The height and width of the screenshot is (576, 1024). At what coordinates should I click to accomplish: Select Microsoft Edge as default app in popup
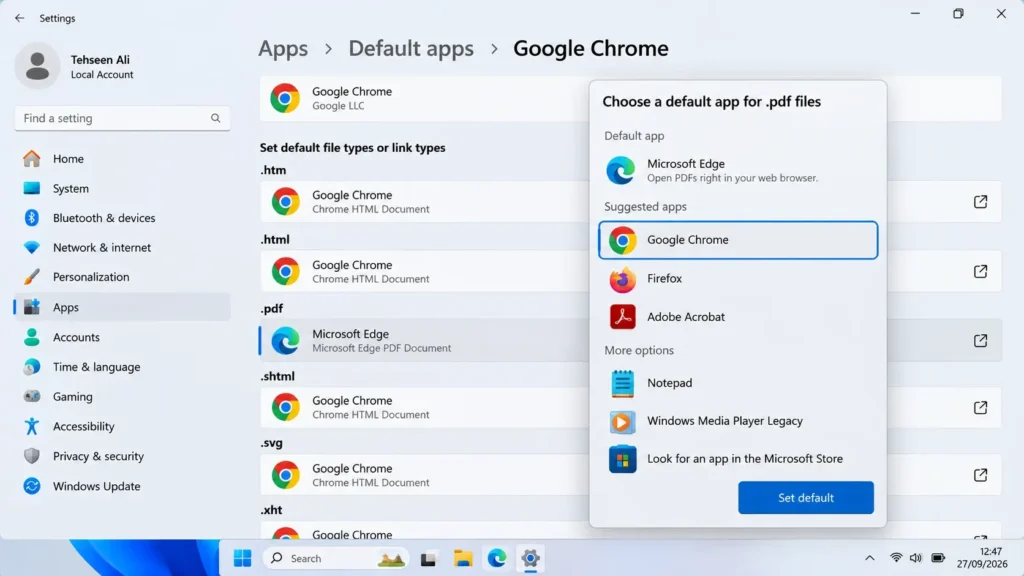(738, 170)
